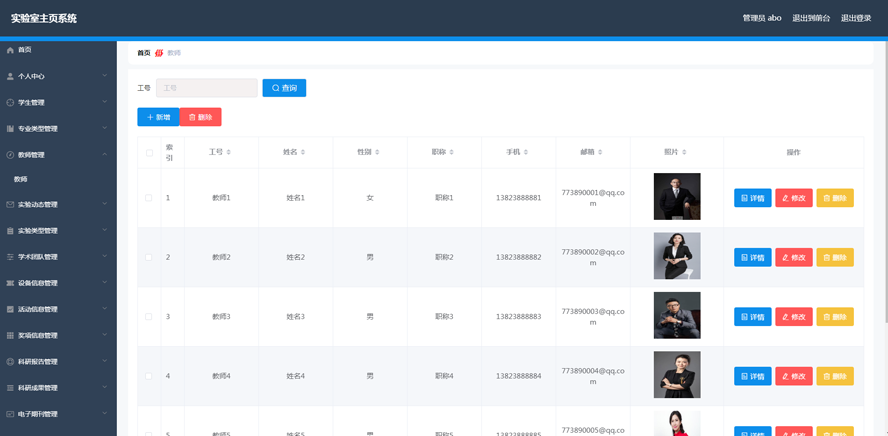Click 修改 for 教师1
888x436 pixels.
[x=794, y=198]
